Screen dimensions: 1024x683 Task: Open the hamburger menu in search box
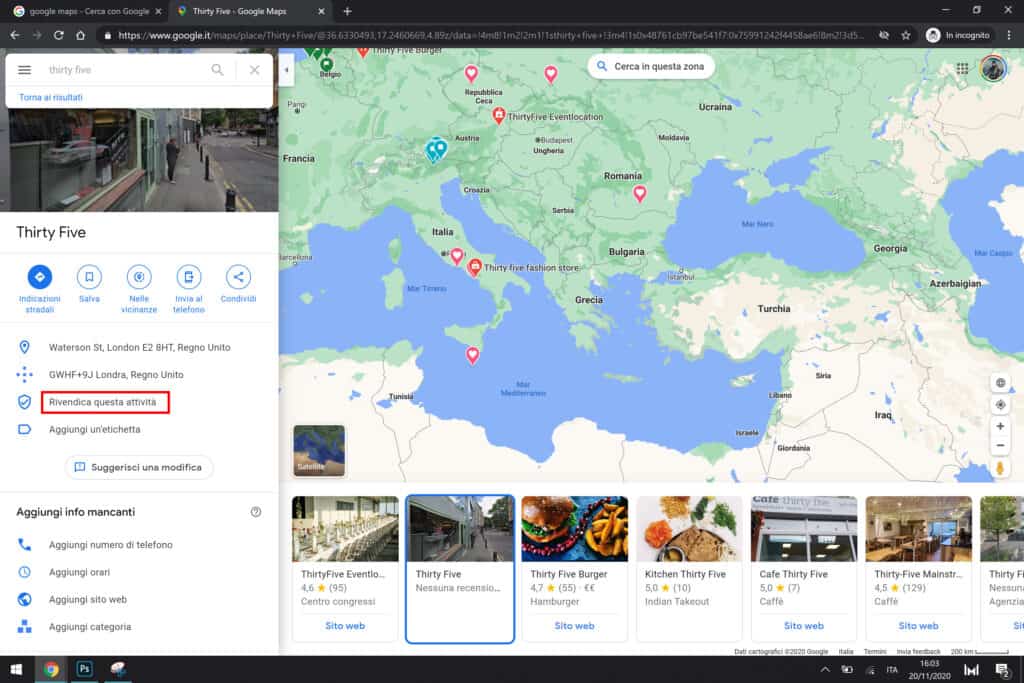25,70
